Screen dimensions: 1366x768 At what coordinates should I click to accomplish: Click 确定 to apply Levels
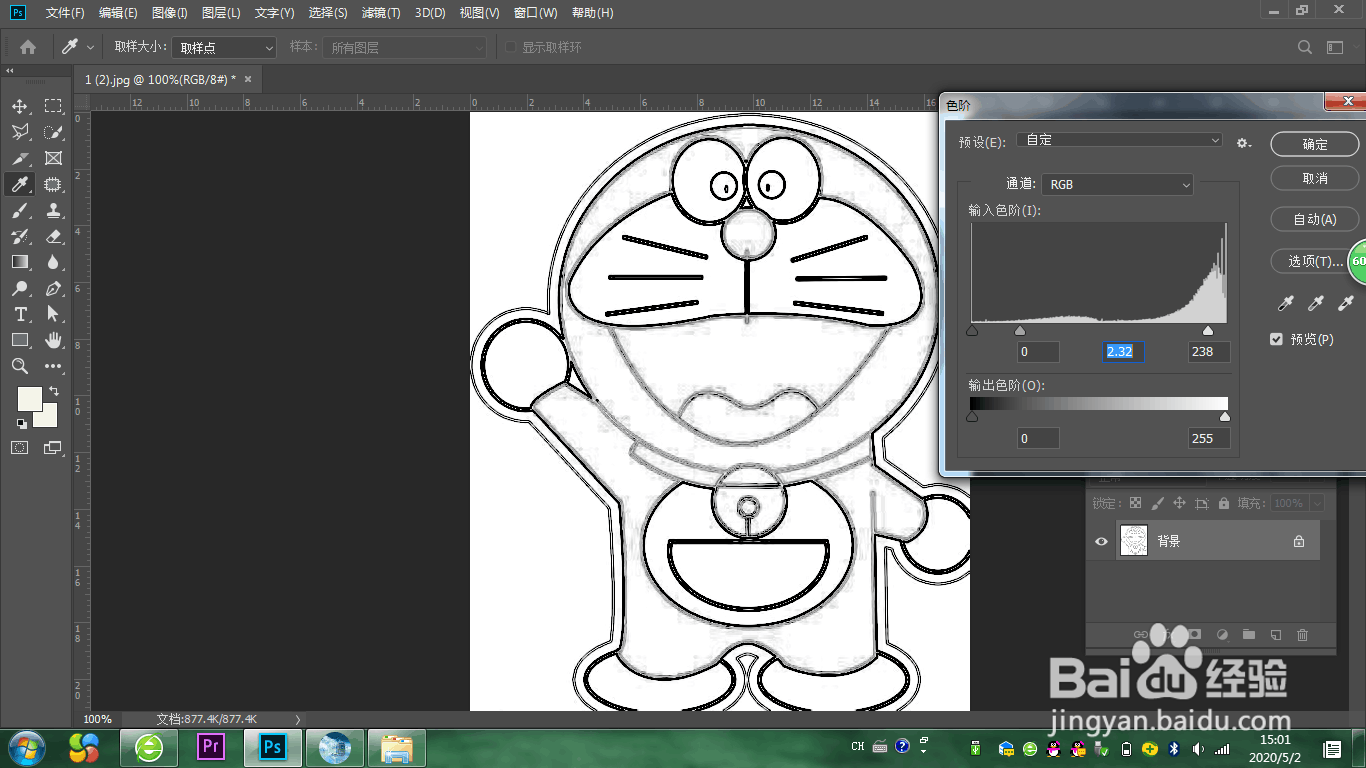coord(1315,144)
